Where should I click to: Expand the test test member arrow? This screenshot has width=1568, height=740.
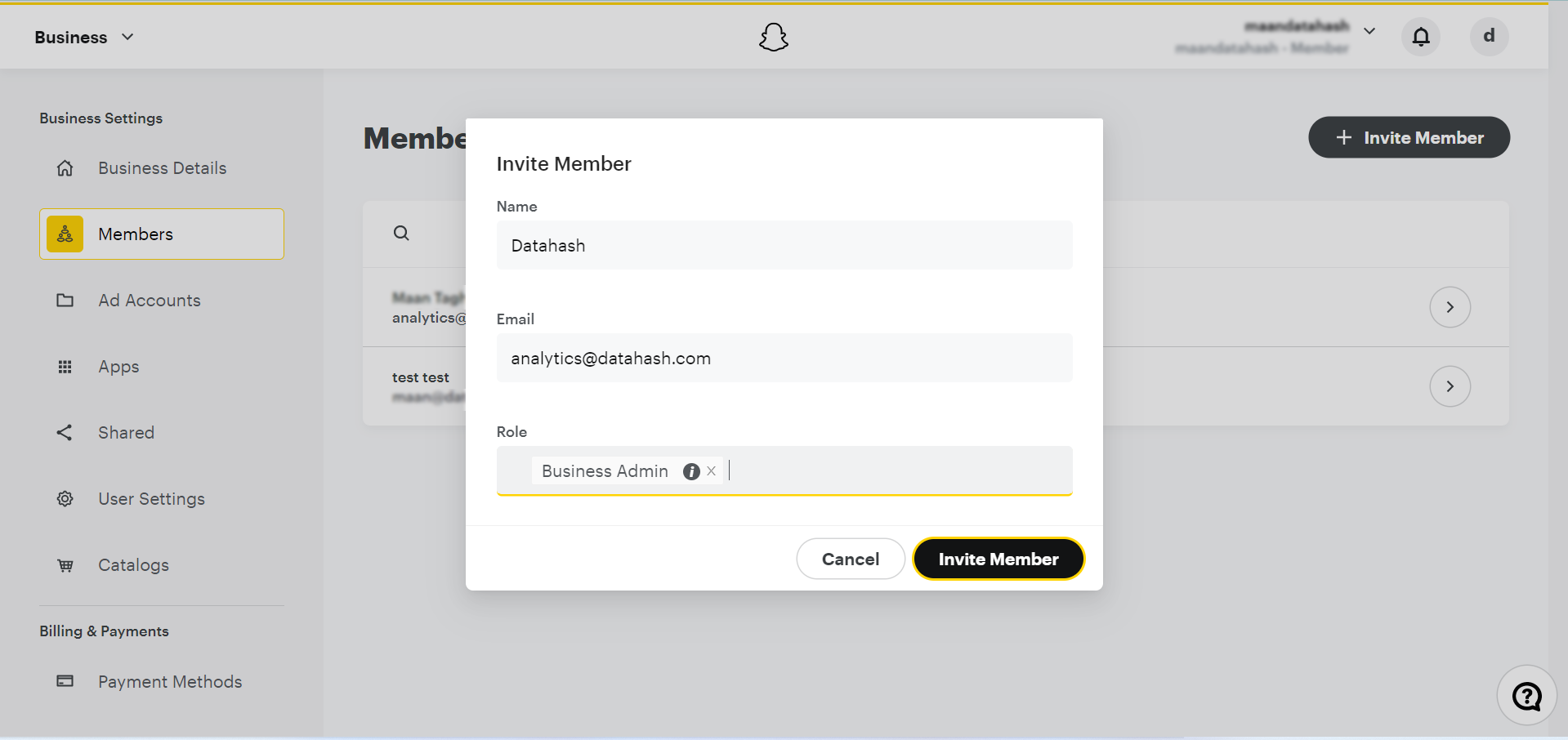(1450, 386)
